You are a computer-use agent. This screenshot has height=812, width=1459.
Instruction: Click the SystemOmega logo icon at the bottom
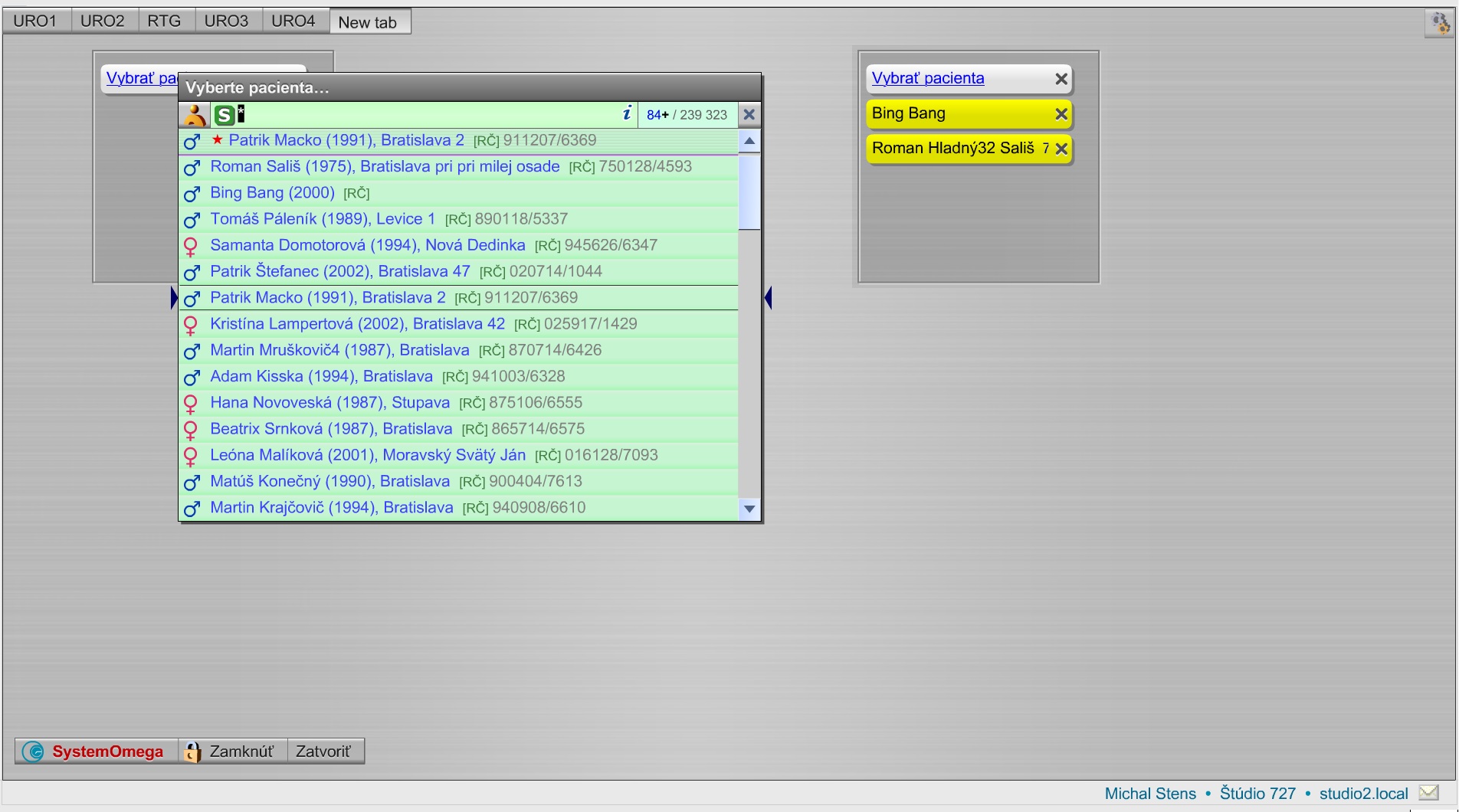pos(32,751)
